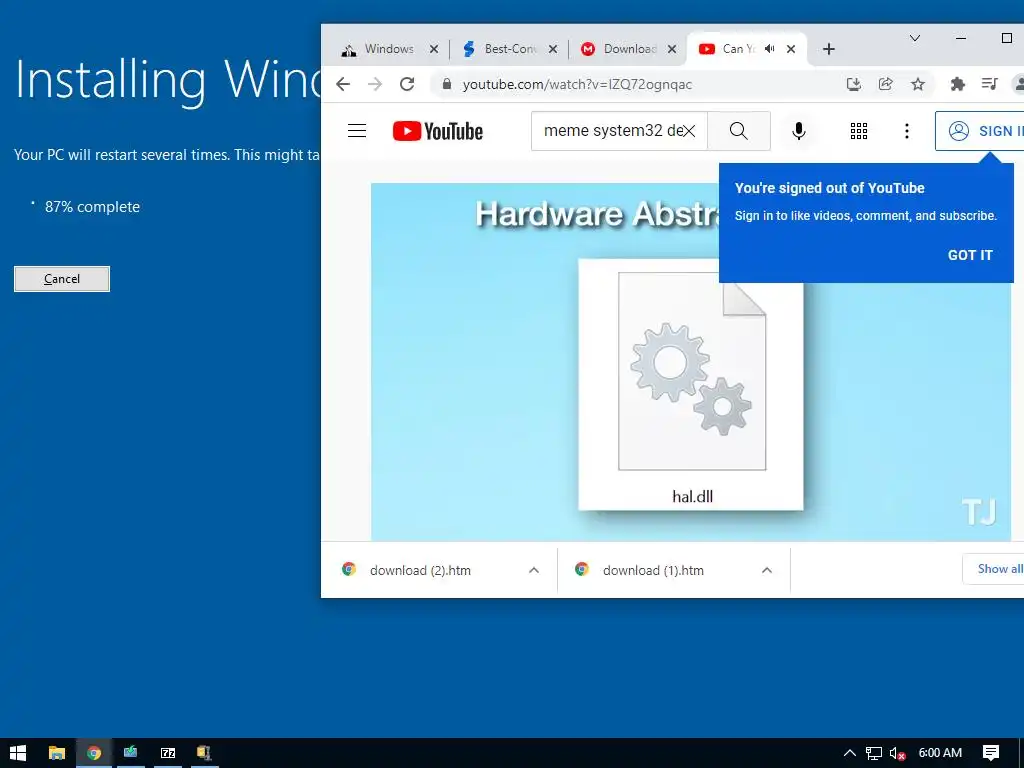
Task: Bookmark this page with the star
Action: [918, 84]
